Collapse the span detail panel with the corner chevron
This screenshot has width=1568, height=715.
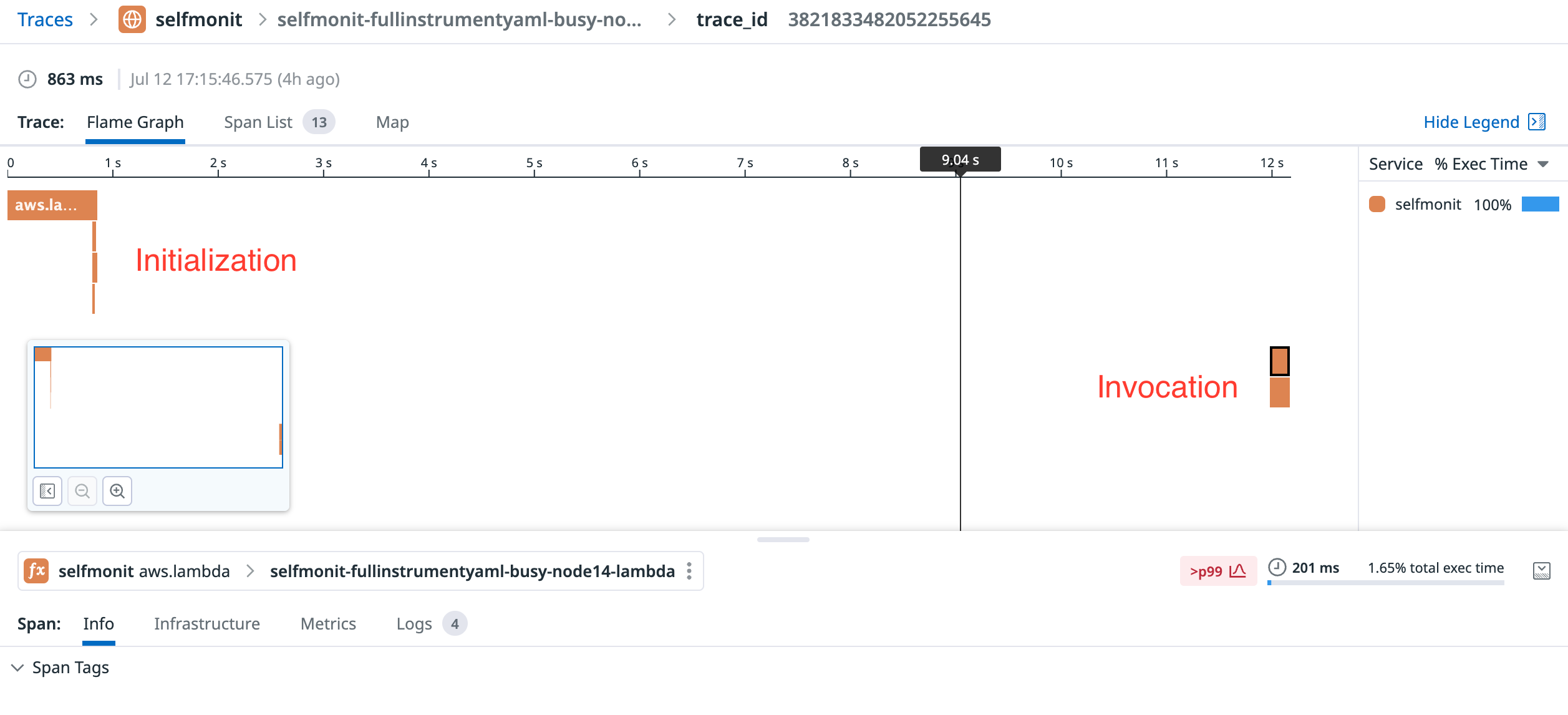pos(1542,570)
